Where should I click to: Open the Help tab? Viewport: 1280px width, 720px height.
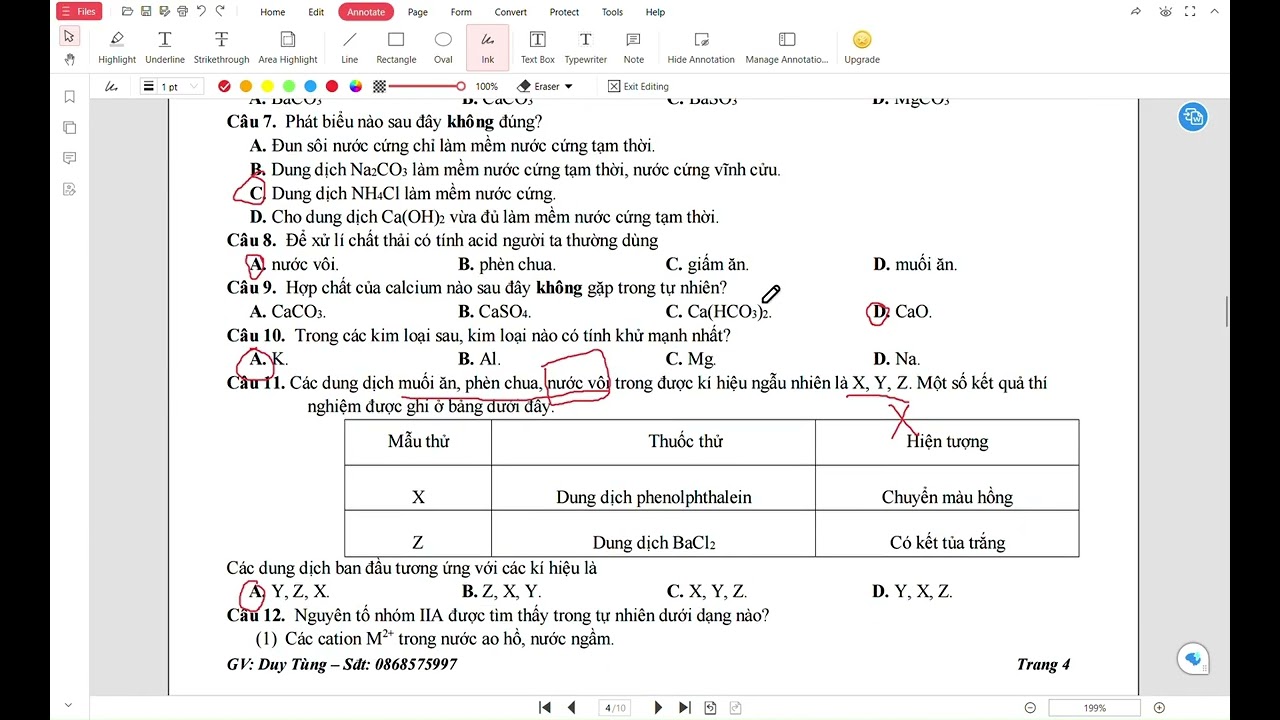(x=655, y=12)
